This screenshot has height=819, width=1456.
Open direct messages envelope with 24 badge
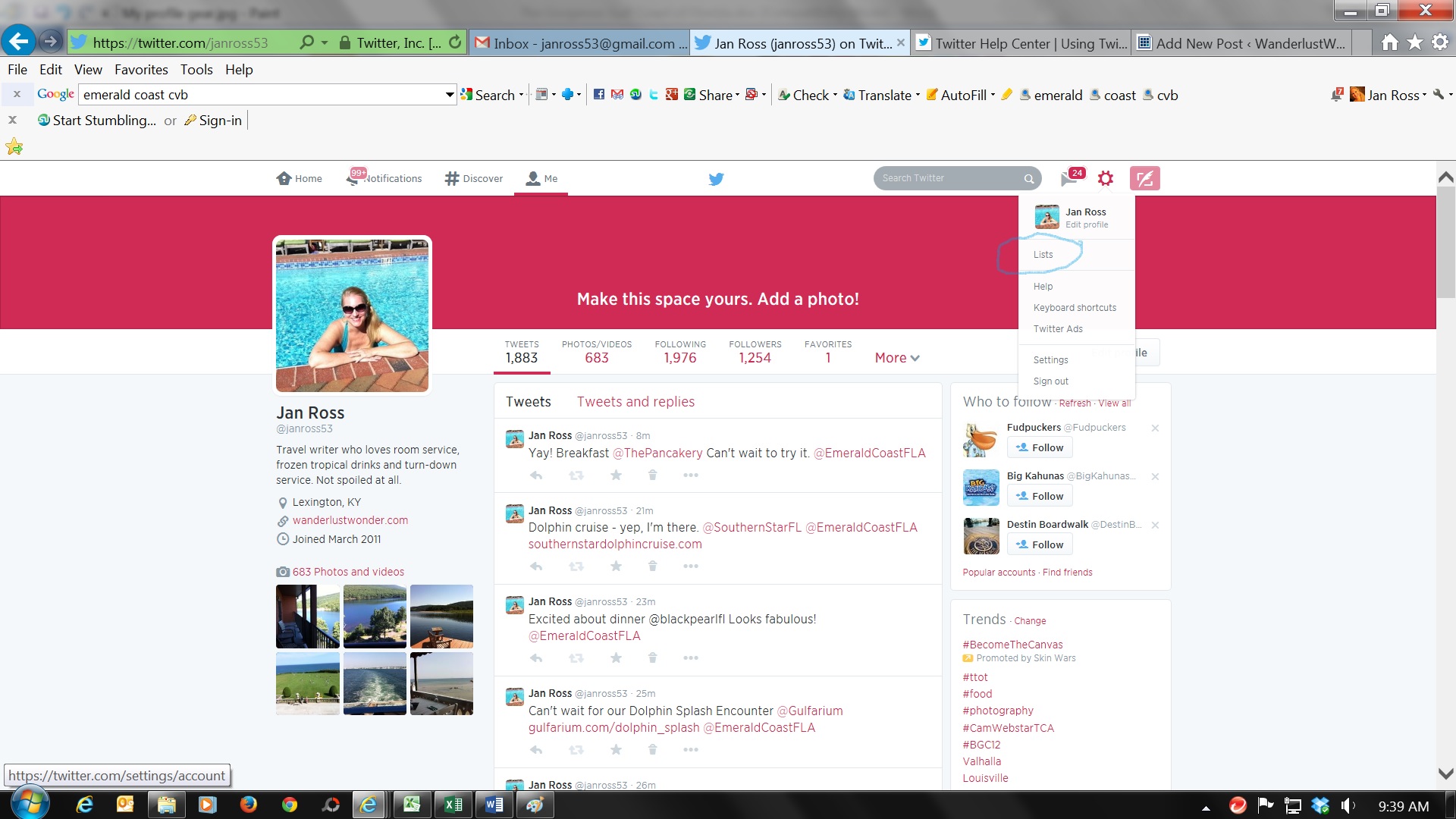click(x=1072, y=177)
